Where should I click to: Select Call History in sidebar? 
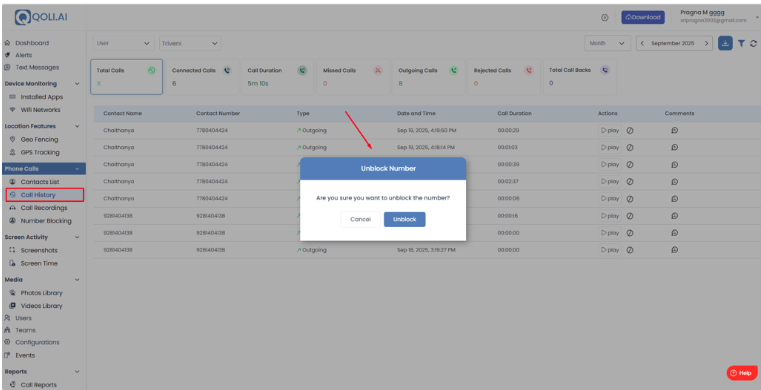[38, 195]
